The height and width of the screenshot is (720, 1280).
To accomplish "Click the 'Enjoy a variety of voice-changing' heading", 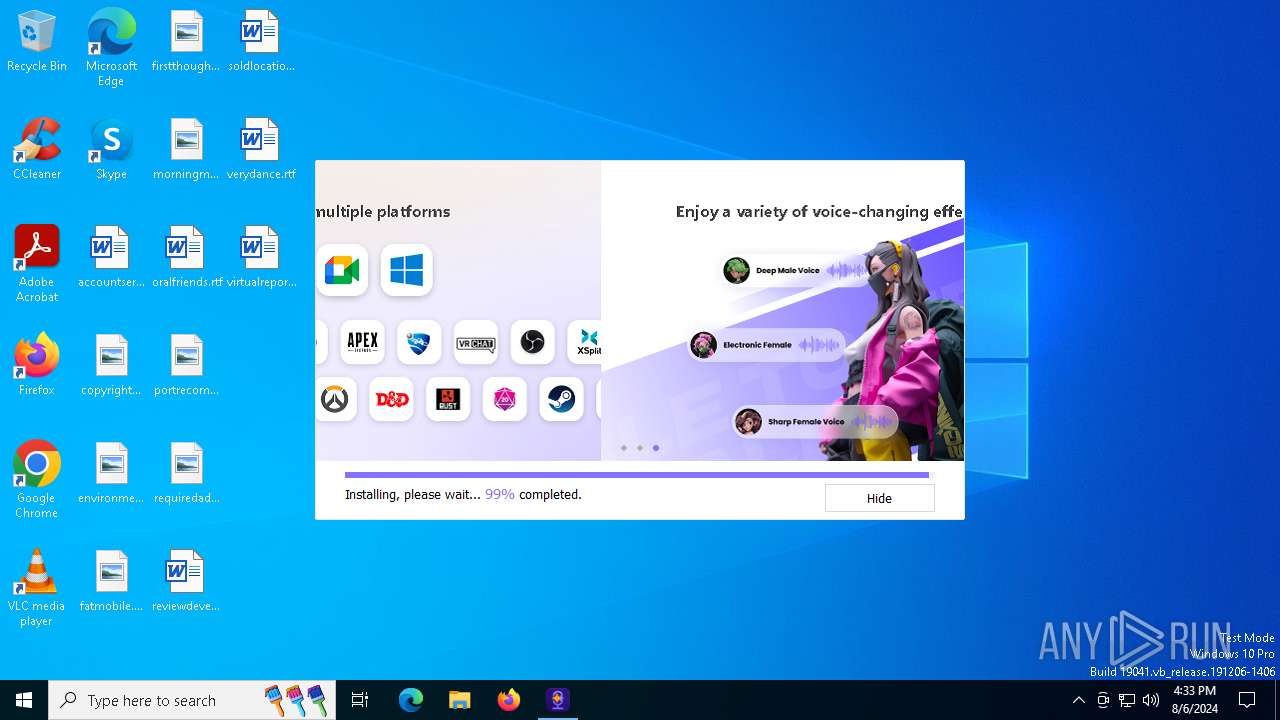I will tap(819, 212).
